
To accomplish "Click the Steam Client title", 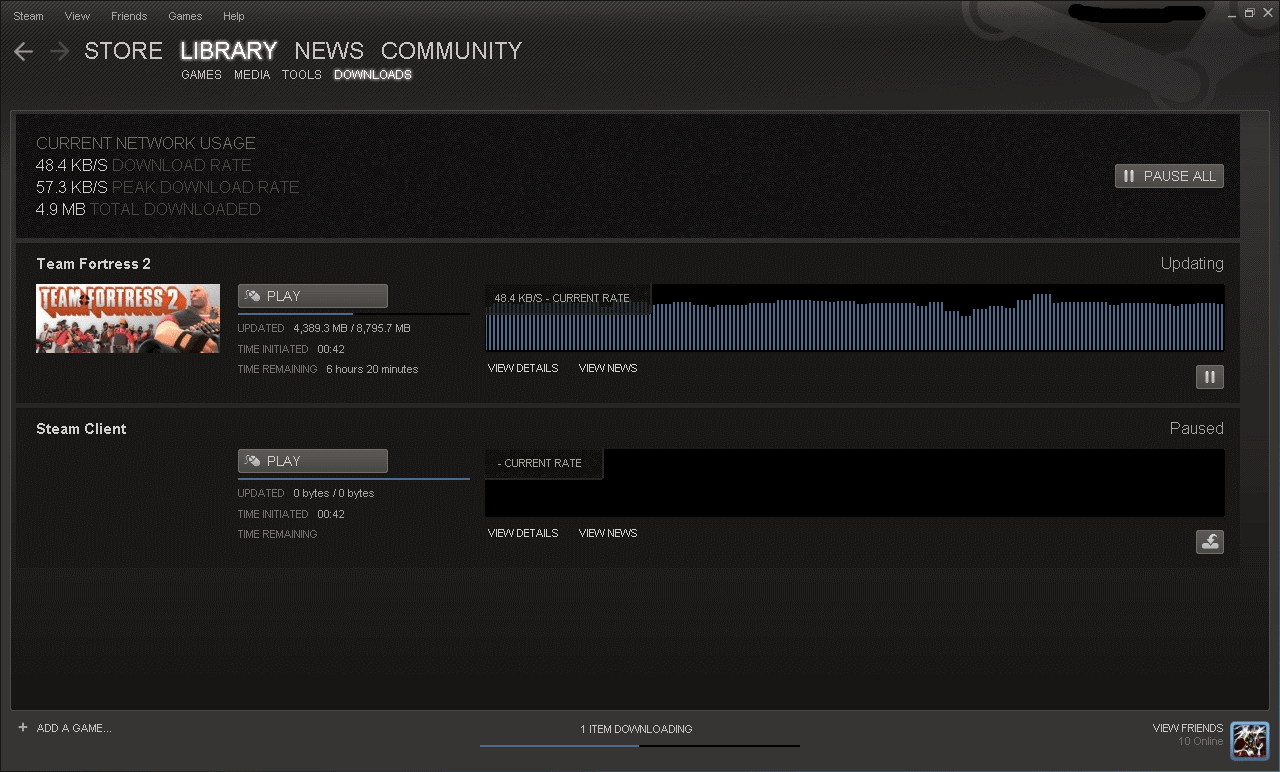I will (81, 429).
